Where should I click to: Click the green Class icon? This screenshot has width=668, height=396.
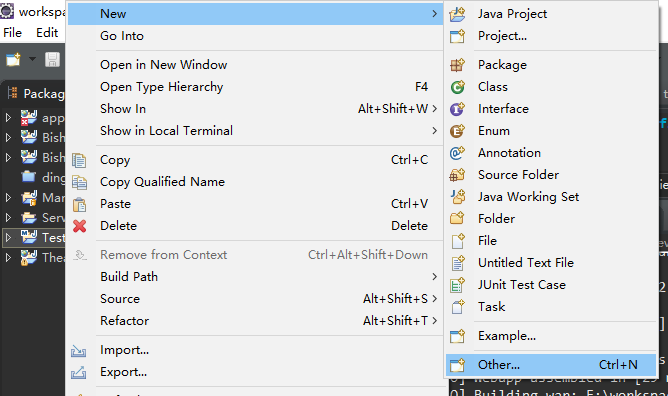[x=458, y=87]
